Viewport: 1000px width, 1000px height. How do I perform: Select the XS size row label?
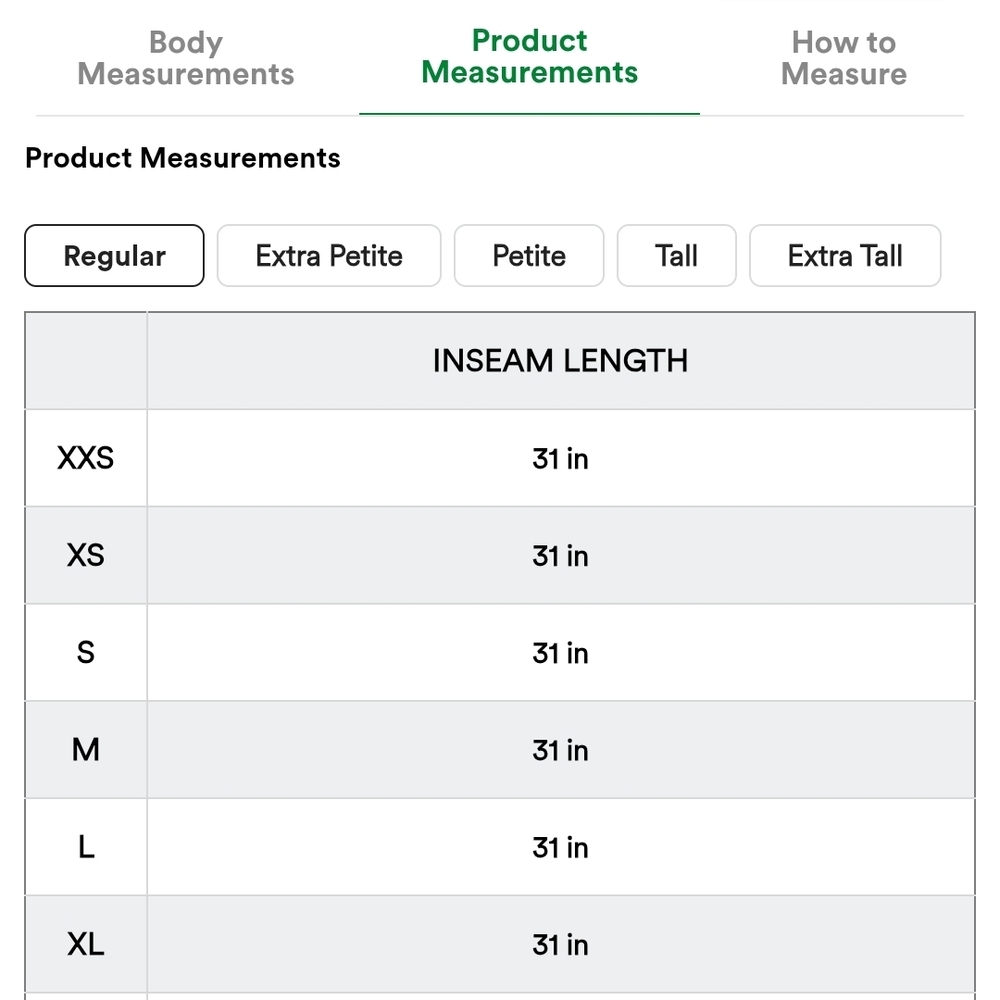click(85, 555)
